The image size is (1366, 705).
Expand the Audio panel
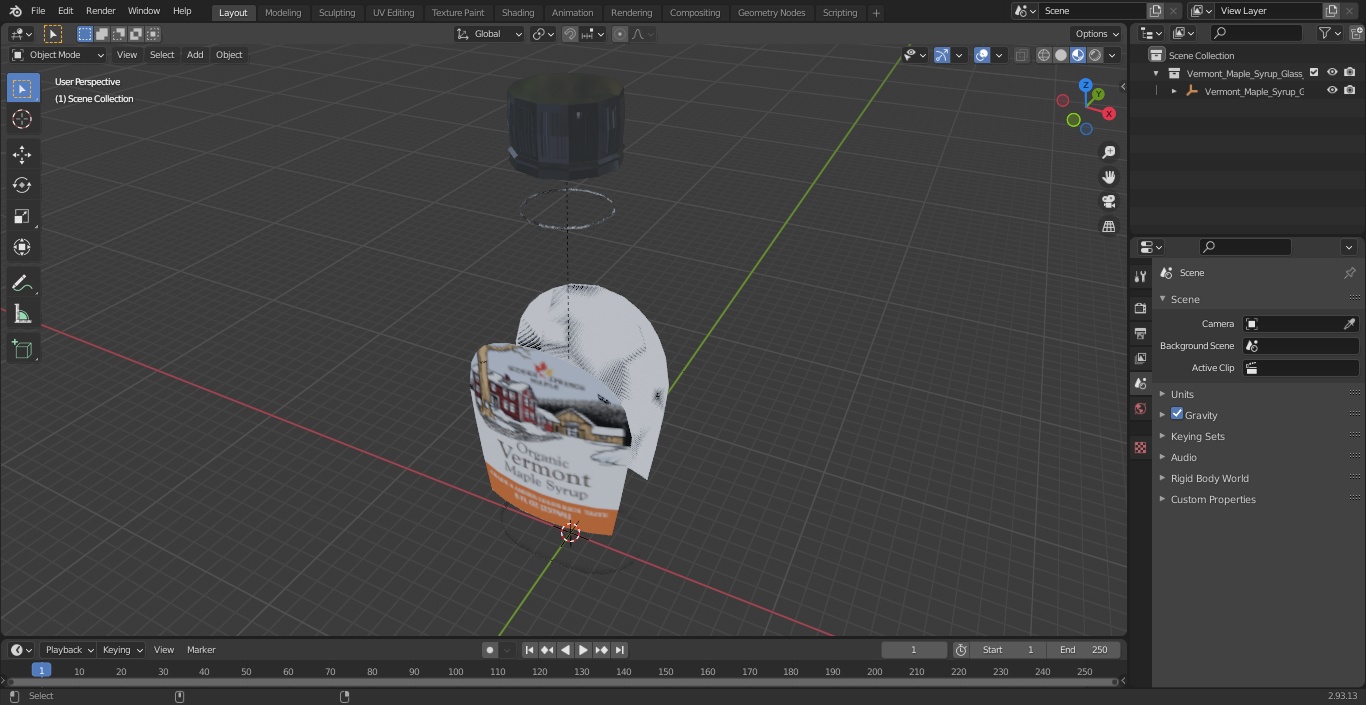coord(1183,457)
